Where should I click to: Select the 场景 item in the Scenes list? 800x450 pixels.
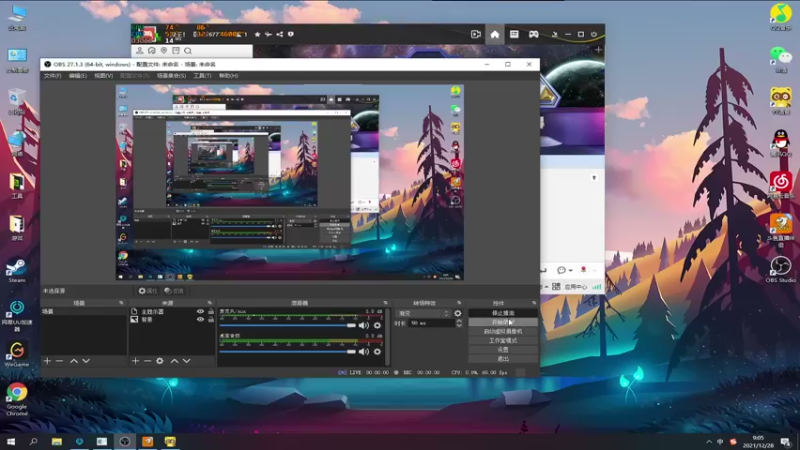[x=84, y=311]
